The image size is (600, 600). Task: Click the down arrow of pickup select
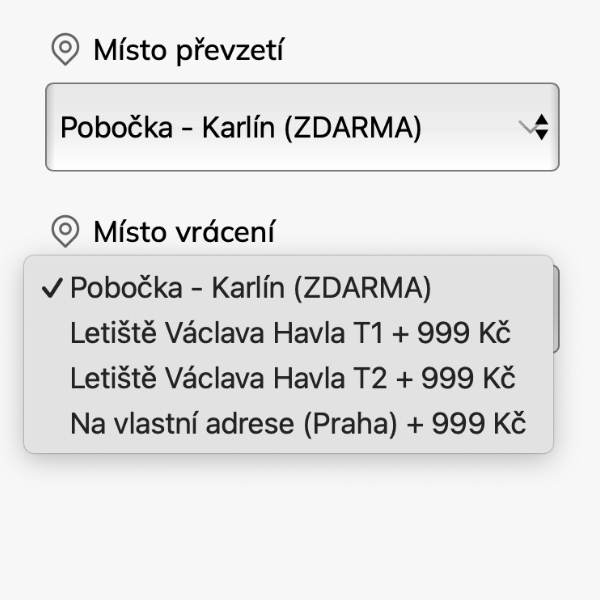[541, 135]
